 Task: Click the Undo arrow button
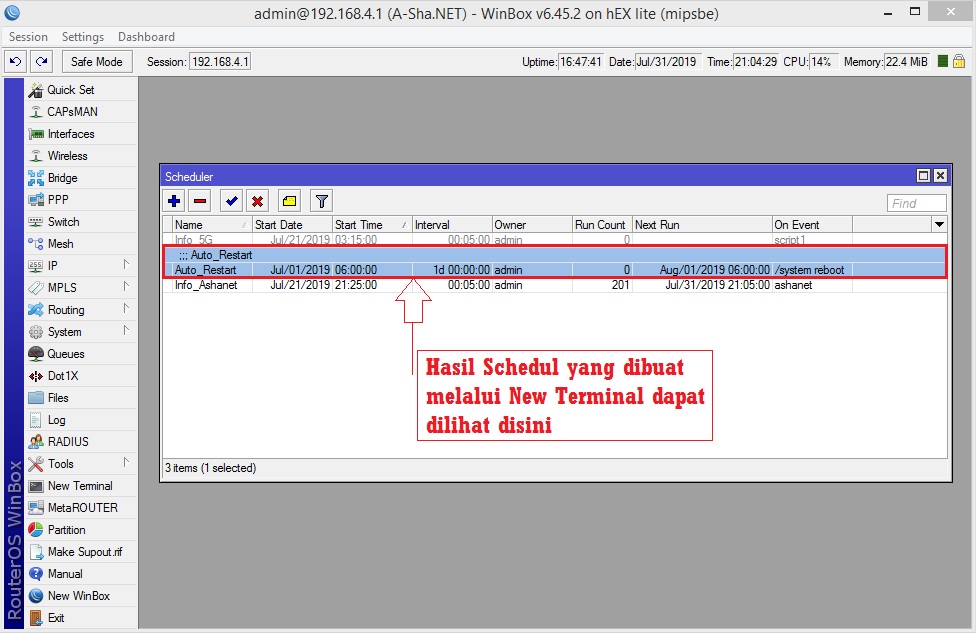point(16,62)
